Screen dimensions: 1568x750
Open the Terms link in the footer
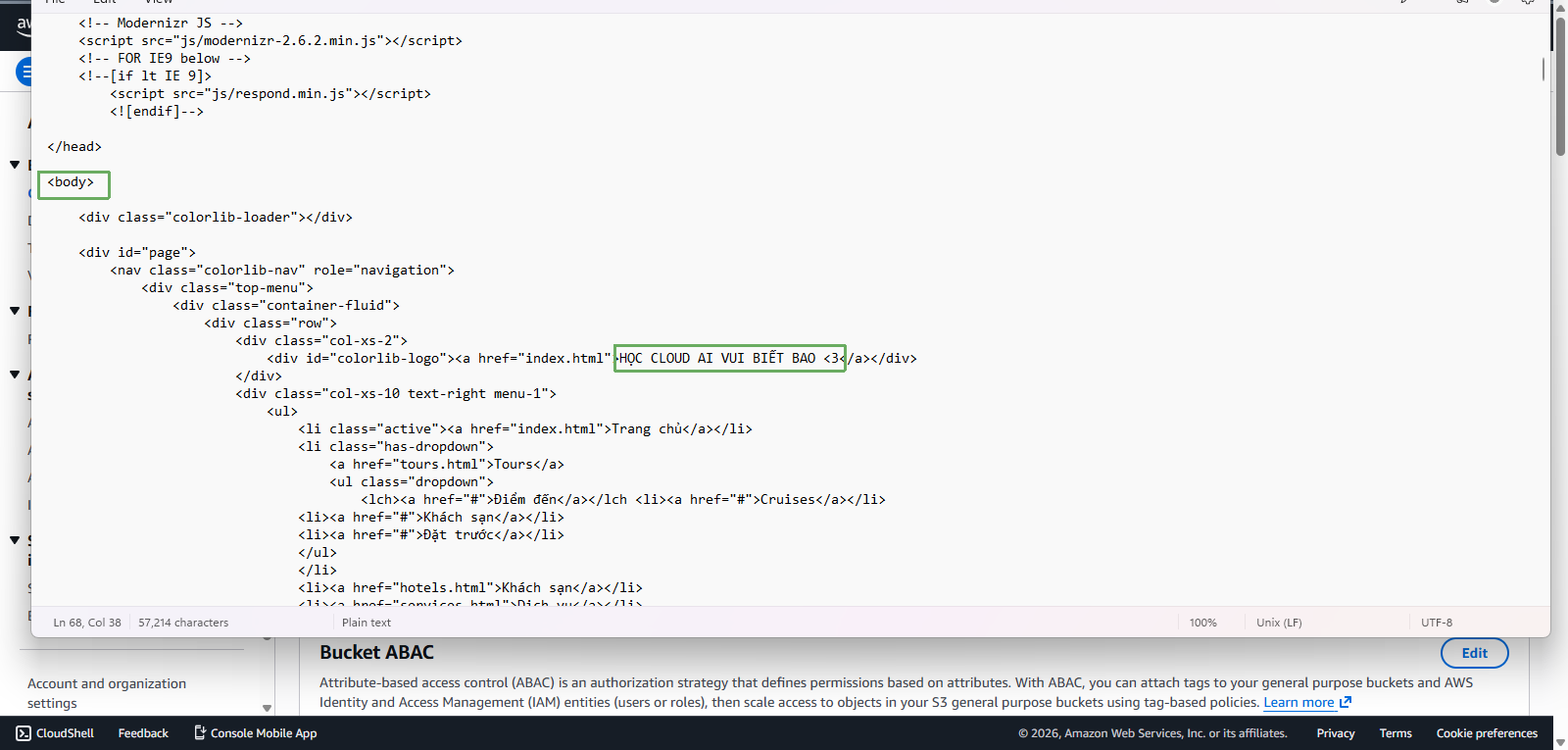tap(1396, 733)
